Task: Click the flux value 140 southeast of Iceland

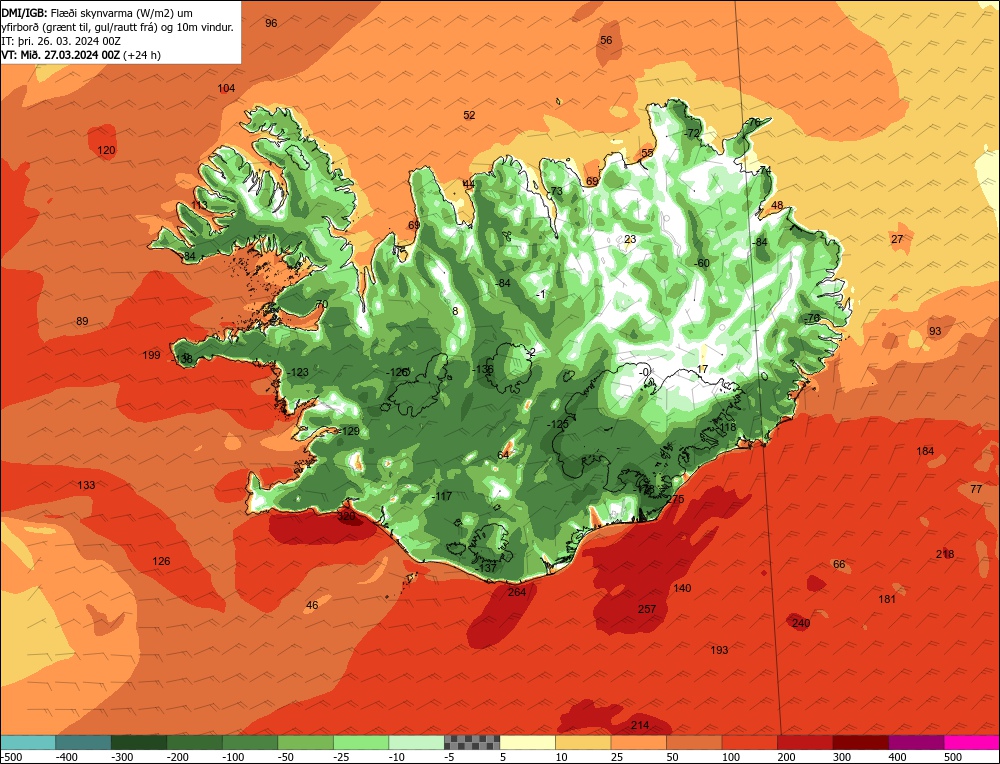Action: pyautogui.click(x=682, y=588)
